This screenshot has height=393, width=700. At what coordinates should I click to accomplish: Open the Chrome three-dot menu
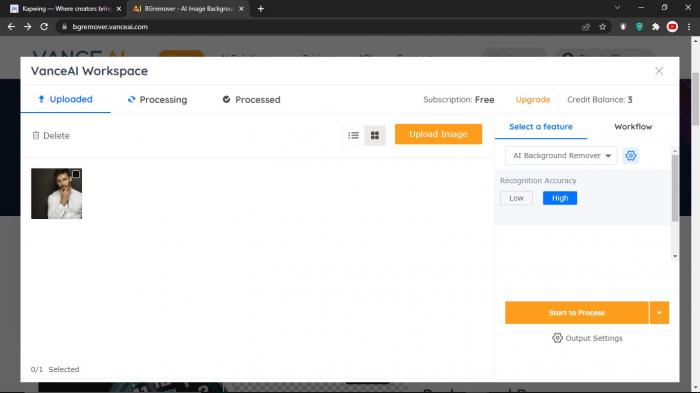tap(689, 27)
